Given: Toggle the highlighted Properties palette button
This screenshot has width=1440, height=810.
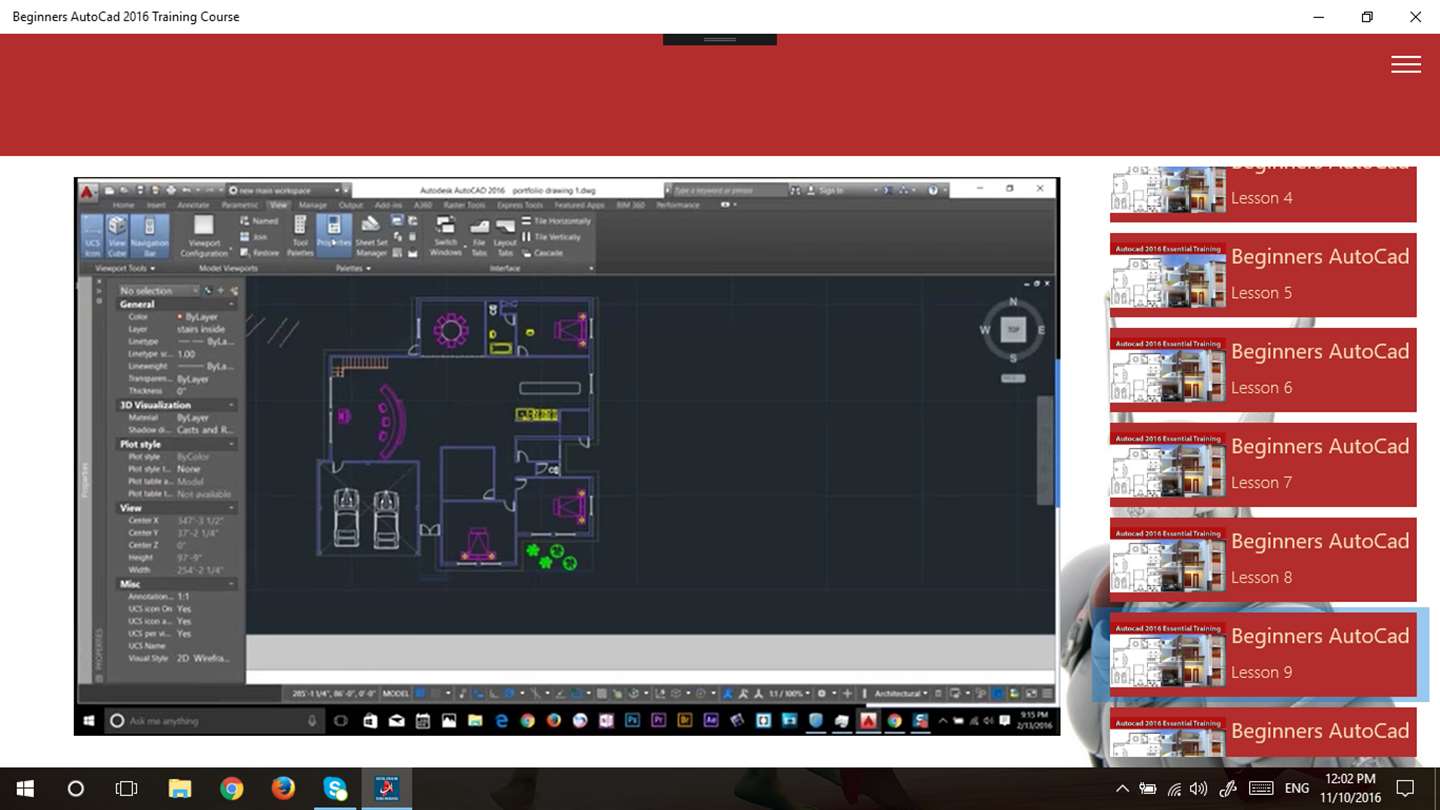Looking at the screenshot, I should pyautogui.click(x=333, y=237).
